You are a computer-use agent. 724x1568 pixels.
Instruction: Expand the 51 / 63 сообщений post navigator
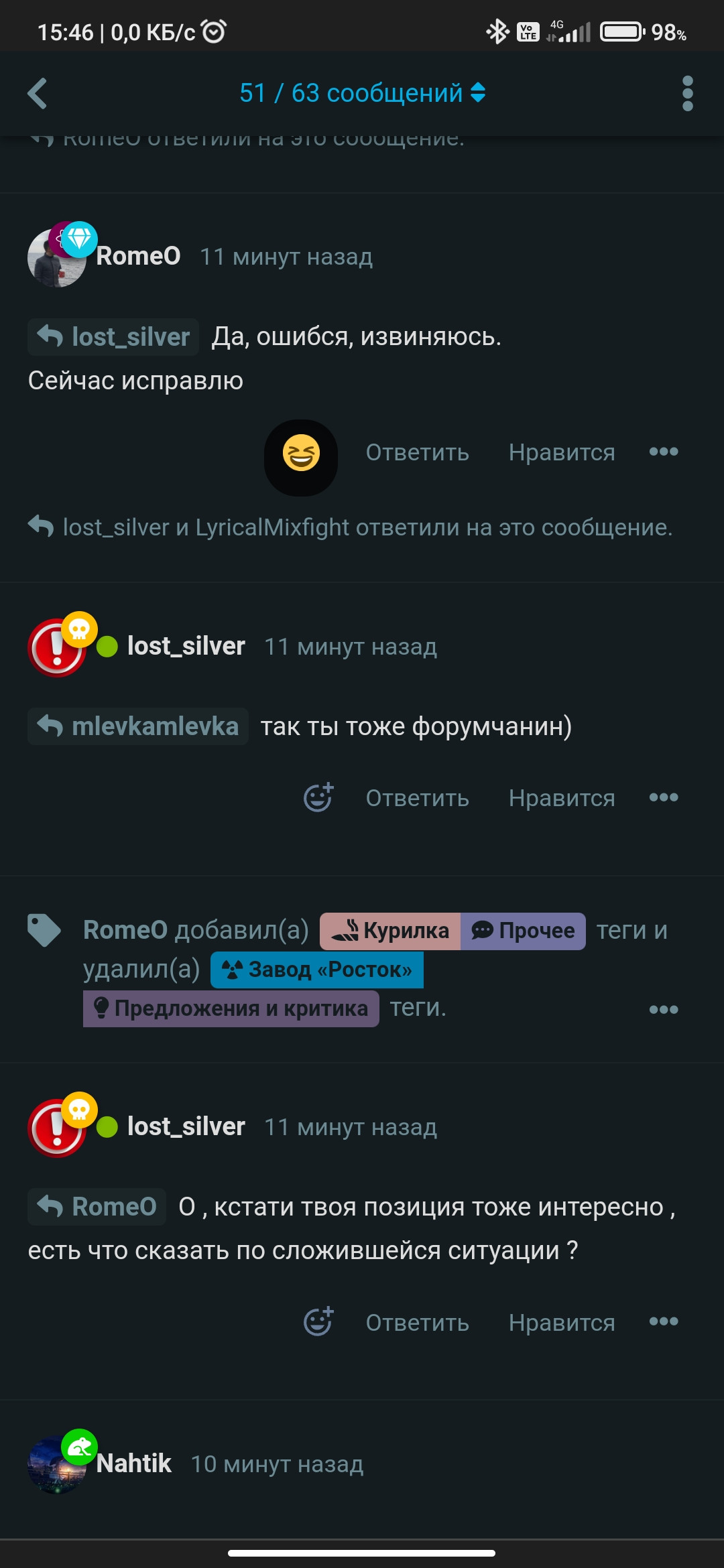pos(362,93)
